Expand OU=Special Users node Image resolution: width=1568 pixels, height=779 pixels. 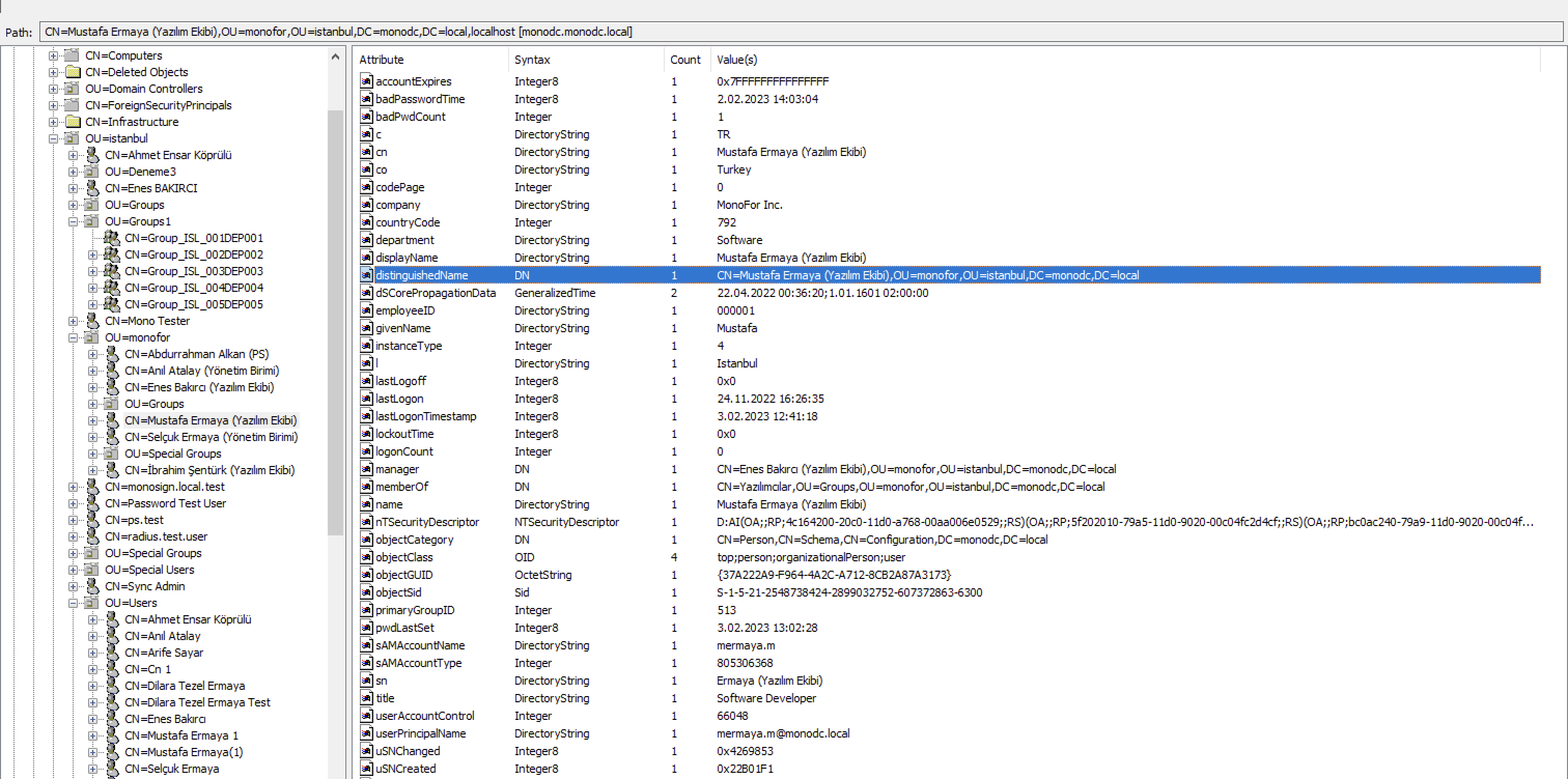click(x=73, y=570)
